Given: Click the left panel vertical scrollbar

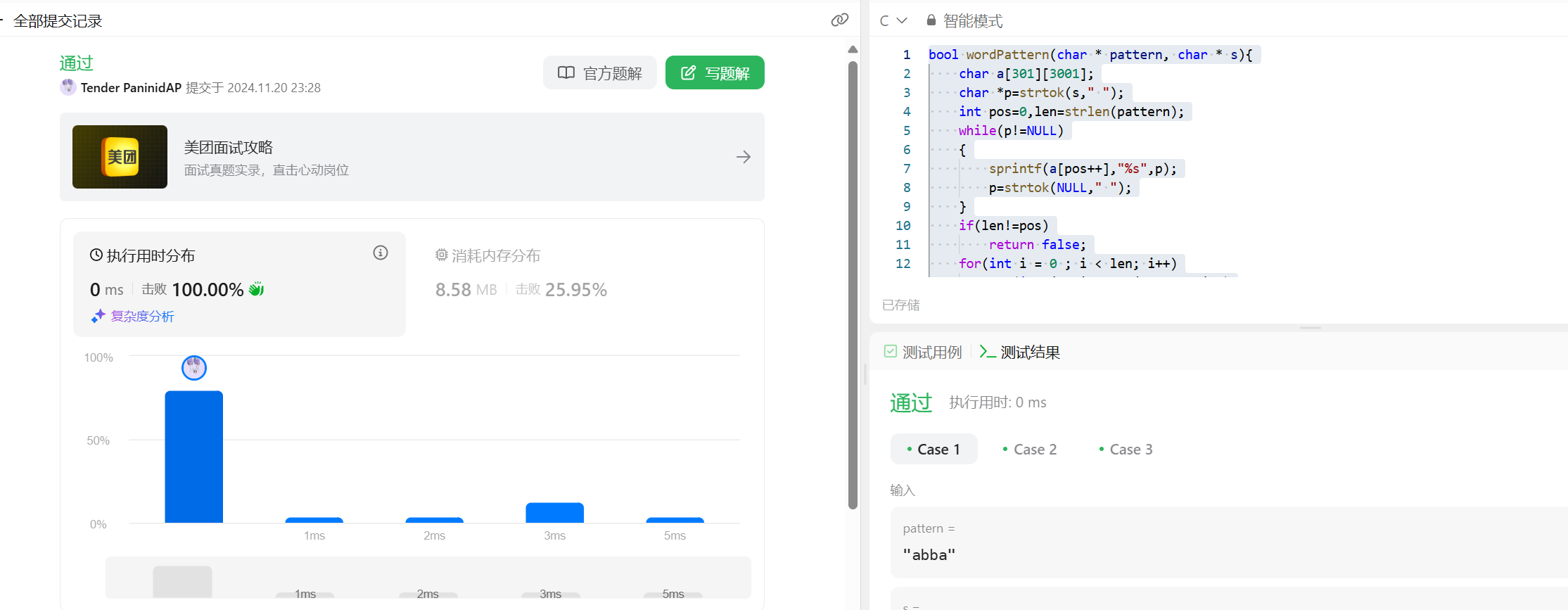Looking at the screenshot, I should click(x=853, y=281).
